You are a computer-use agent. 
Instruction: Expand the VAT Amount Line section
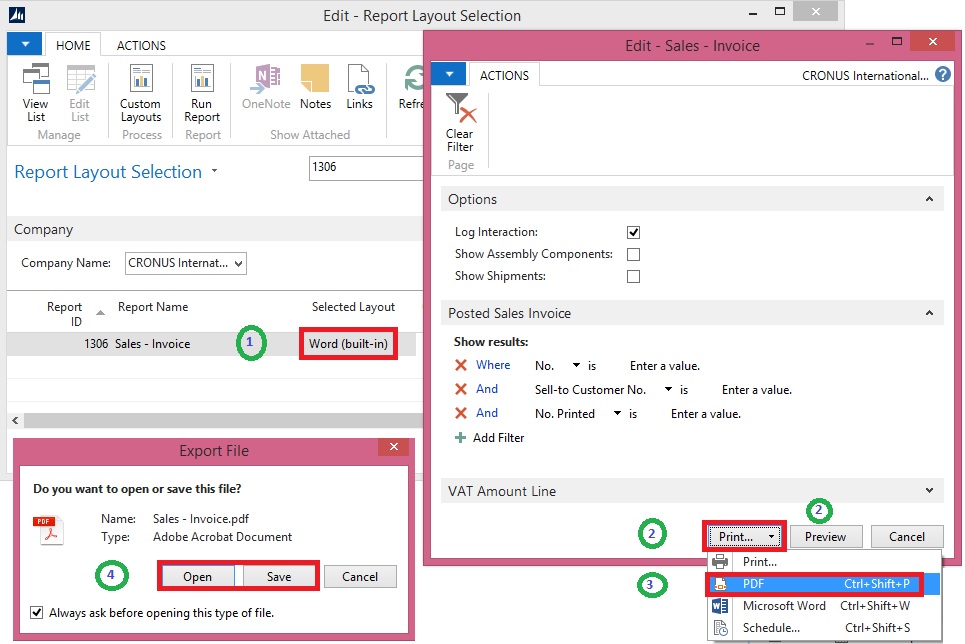click(930, 491)
